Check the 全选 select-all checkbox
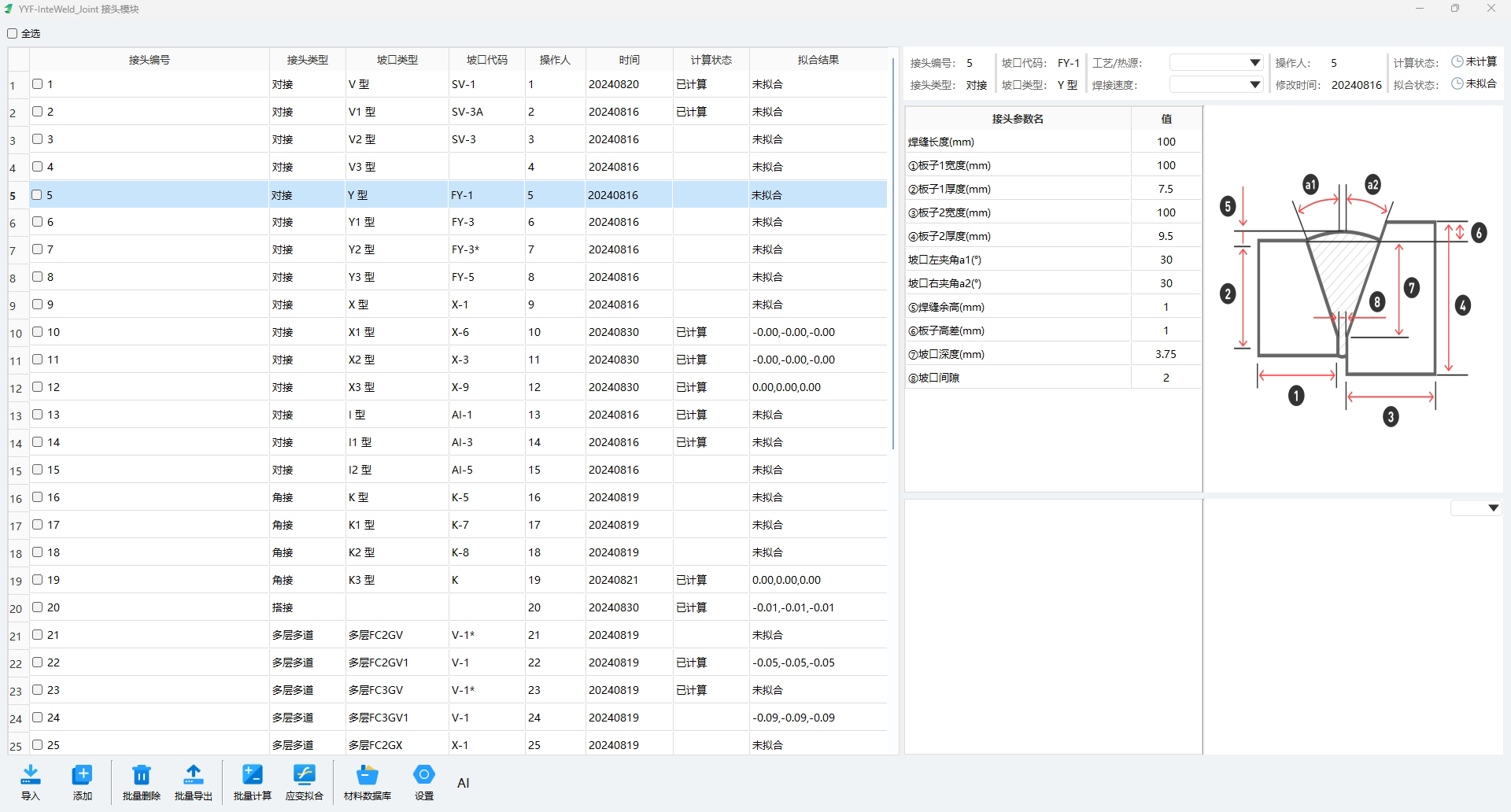The width and height of the screenshot is (1511, 812). [13, 34]
